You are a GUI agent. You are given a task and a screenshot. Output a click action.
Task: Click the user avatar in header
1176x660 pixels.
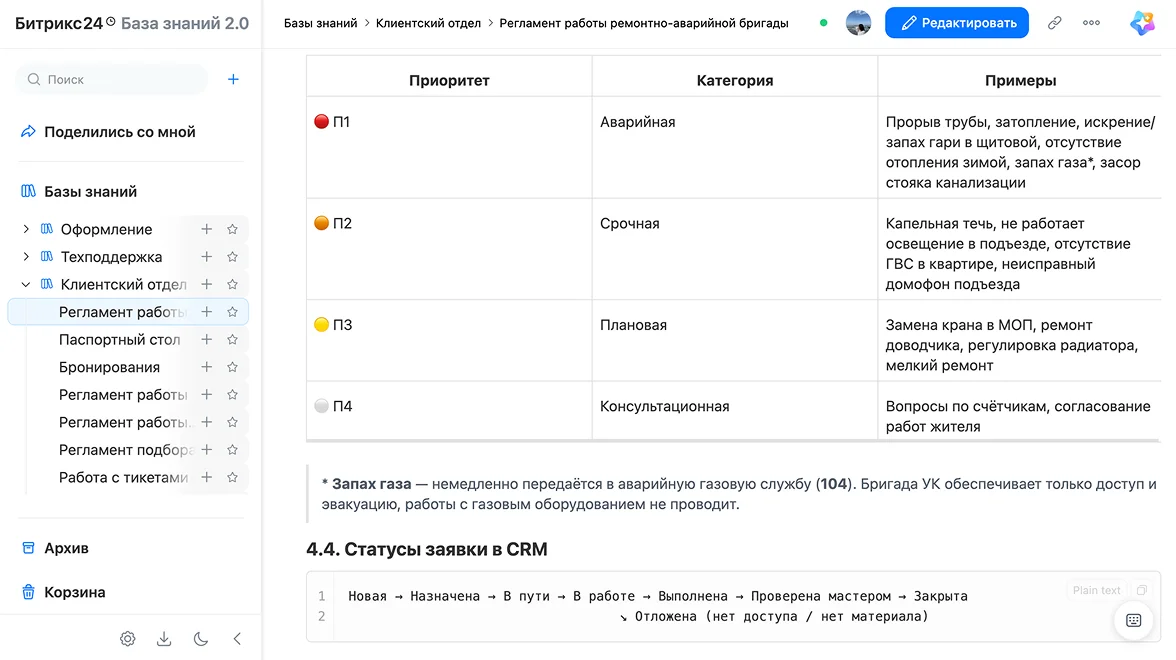(859, 22)
